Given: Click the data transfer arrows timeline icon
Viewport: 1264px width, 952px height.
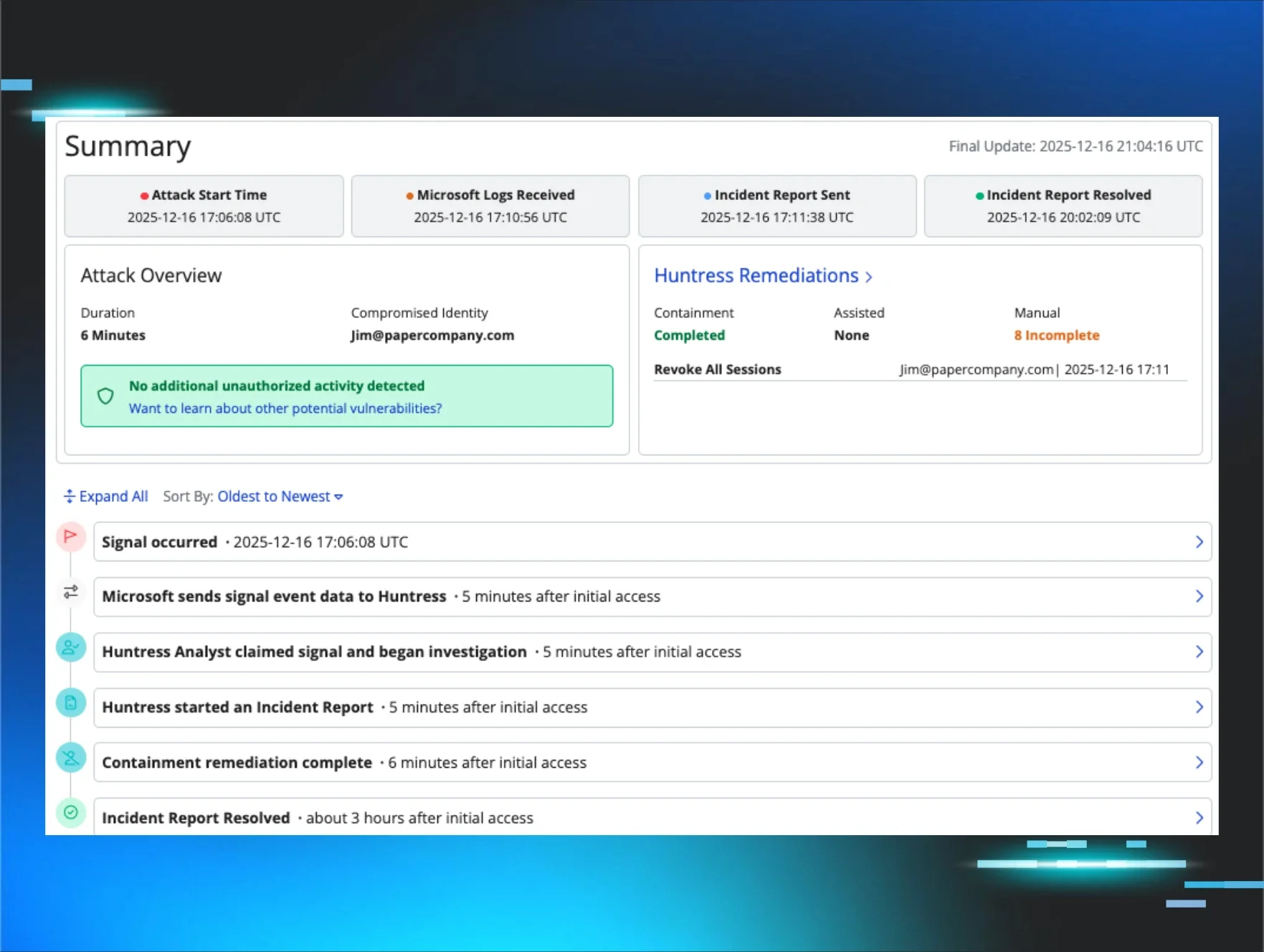Looking at the screenshot, I should [x=70, y=592].
